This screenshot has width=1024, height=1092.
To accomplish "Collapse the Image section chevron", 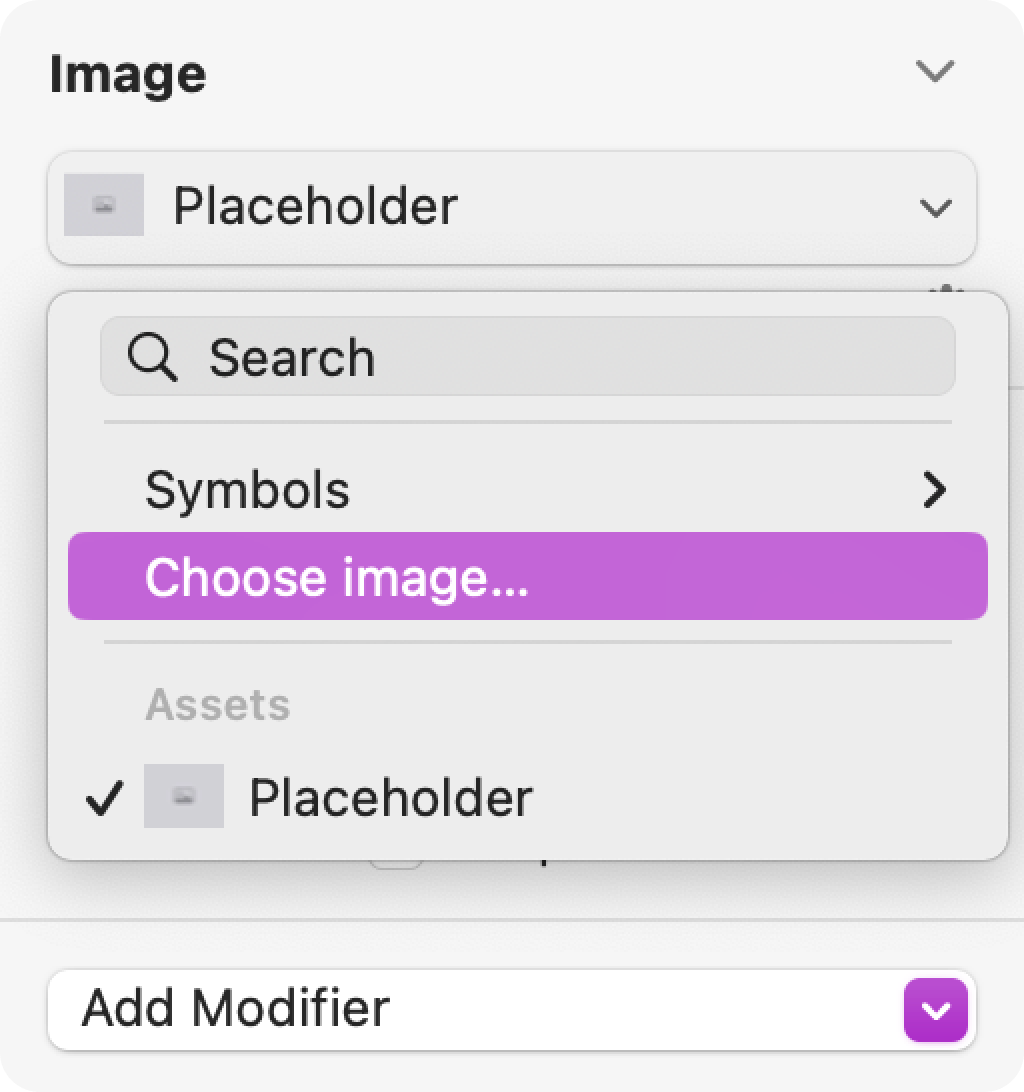I will tap(934, 71).
